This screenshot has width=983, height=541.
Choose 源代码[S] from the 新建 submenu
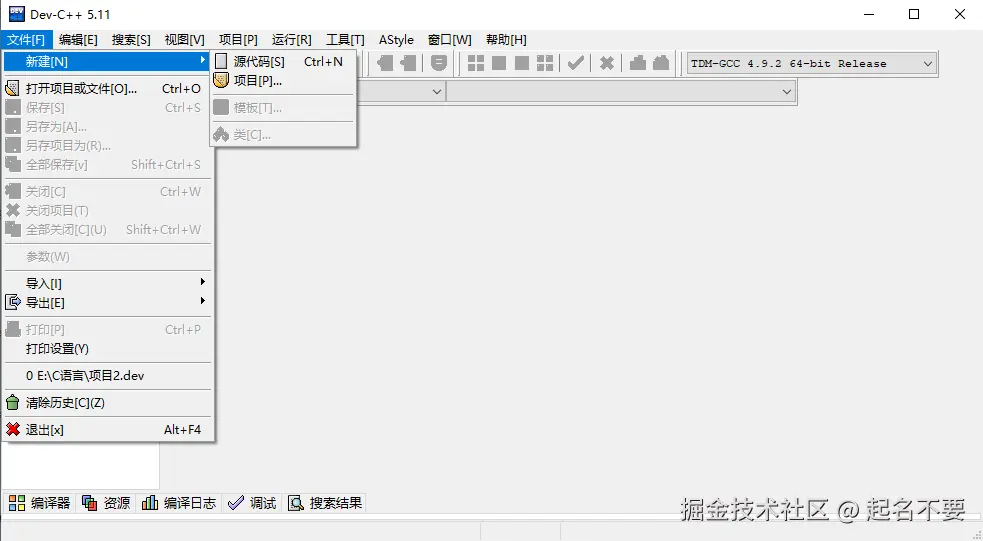(x=283, y=61)
